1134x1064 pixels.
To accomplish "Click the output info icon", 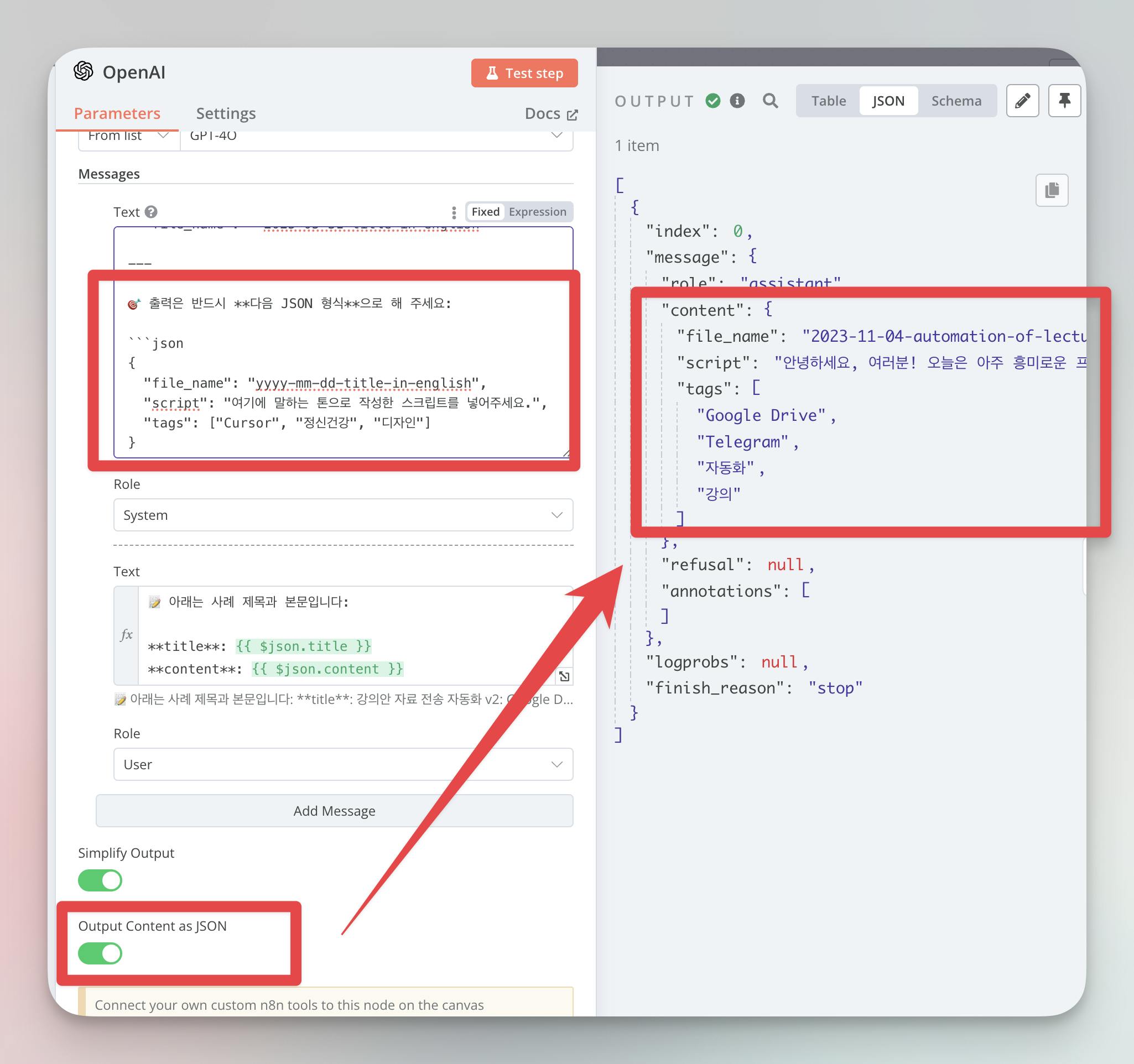I will tap(737, 101).
